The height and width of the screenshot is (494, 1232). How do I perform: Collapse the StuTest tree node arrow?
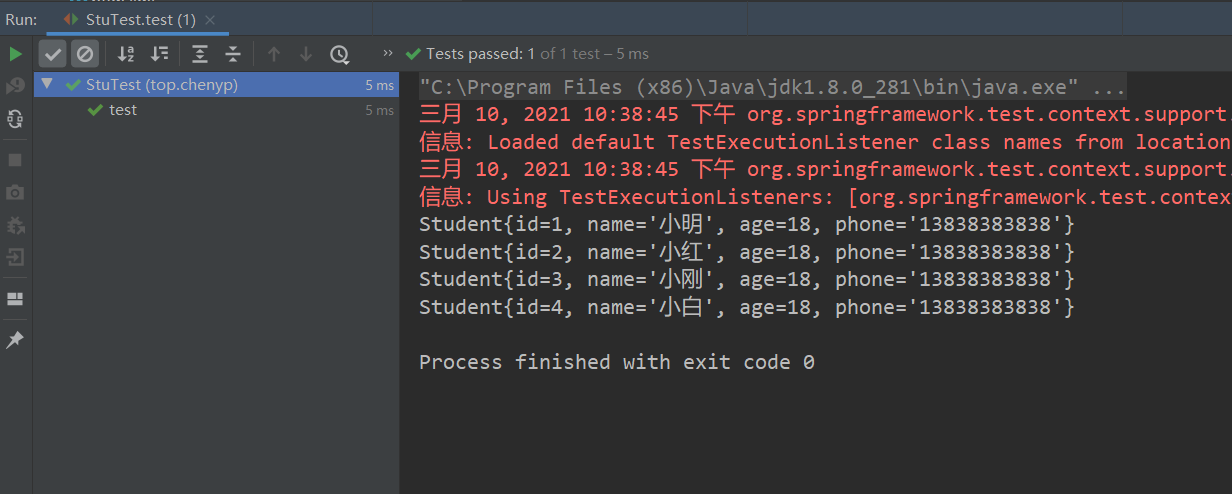click(46, 85)
